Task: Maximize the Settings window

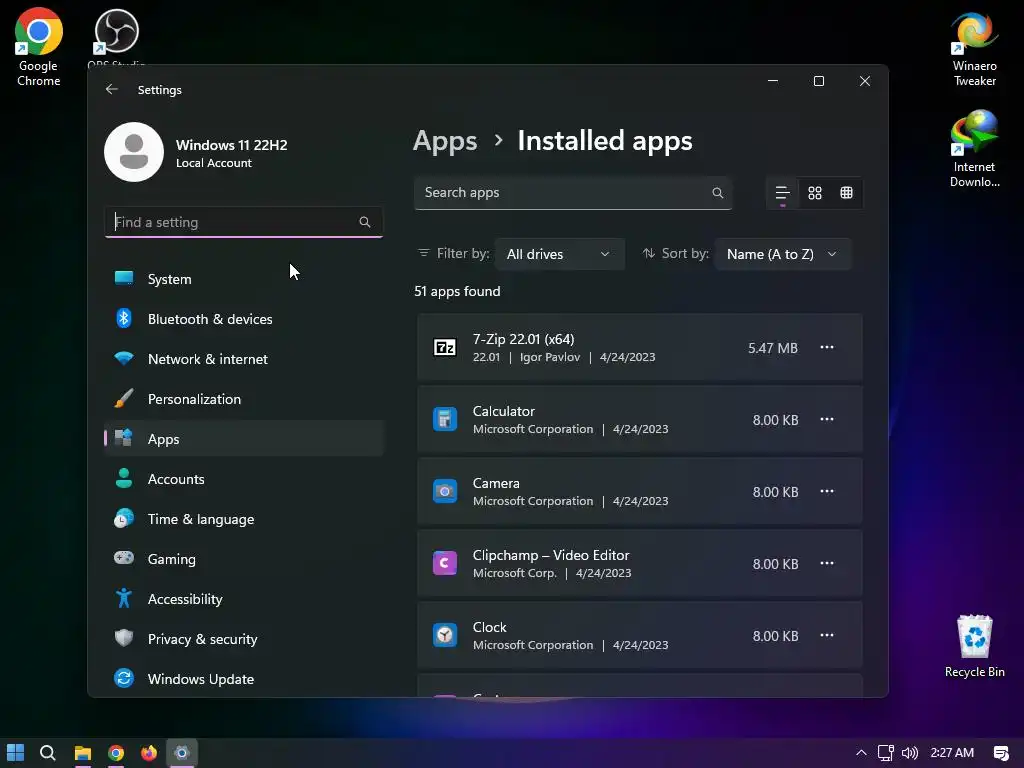Action: (819, 81)
